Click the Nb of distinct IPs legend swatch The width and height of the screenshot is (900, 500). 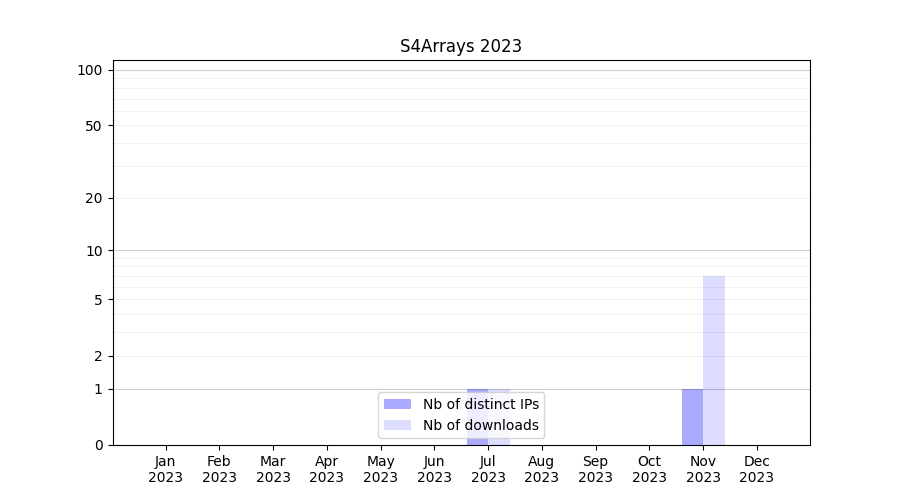(397, 404)
